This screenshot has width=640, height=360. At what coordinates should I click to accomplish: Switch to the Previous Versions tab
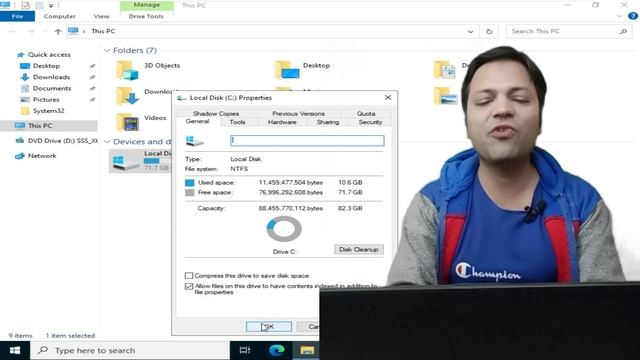point(298,113)
